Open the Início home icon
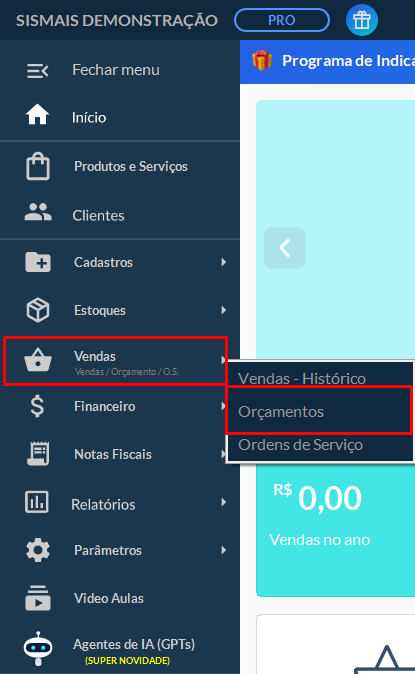The image size is (415, 674). [37, 115]
